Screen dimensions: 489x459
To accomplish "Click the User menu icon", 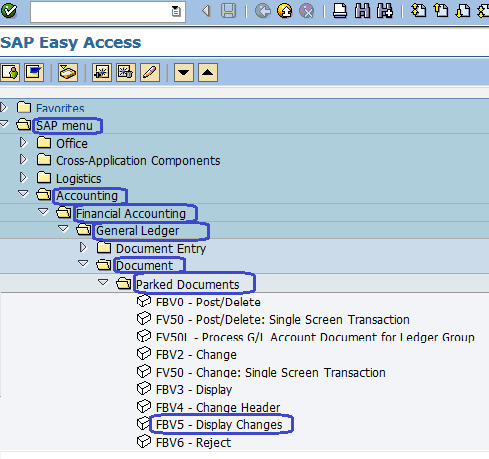I will click(10, 72).
